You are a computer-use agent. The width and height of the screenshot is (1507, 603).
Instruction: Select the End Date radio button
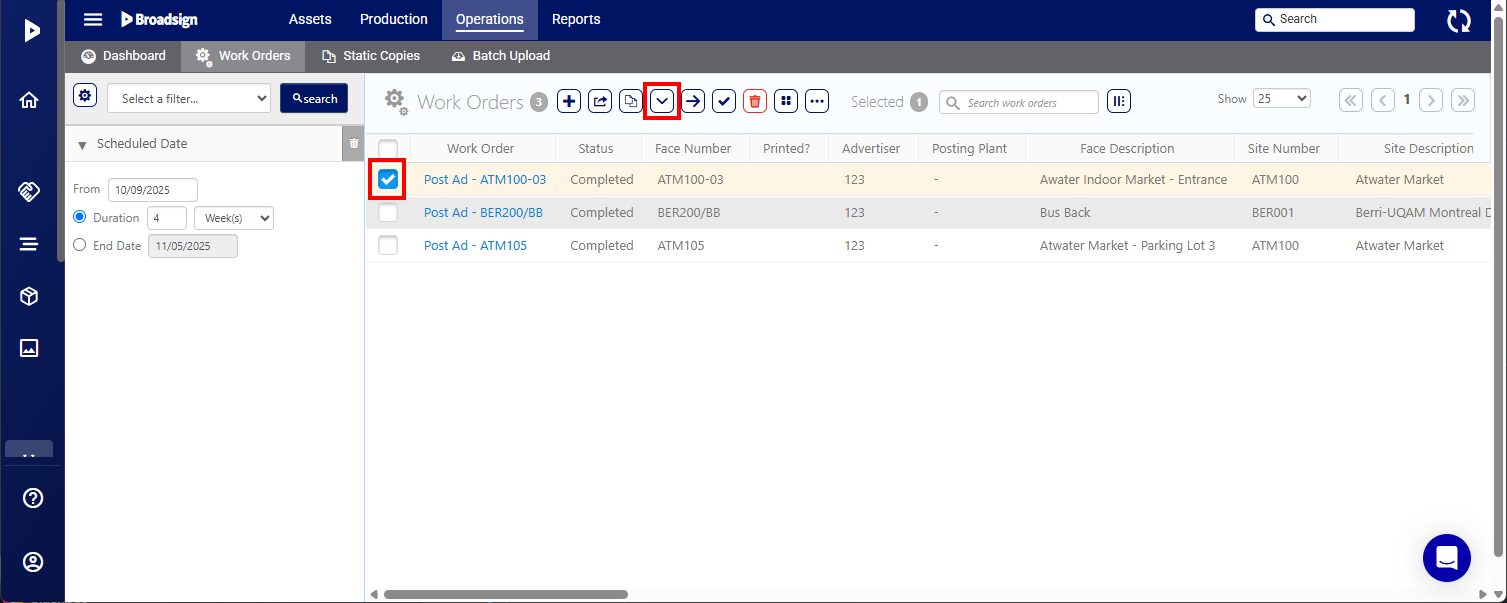tap(80, 245)
